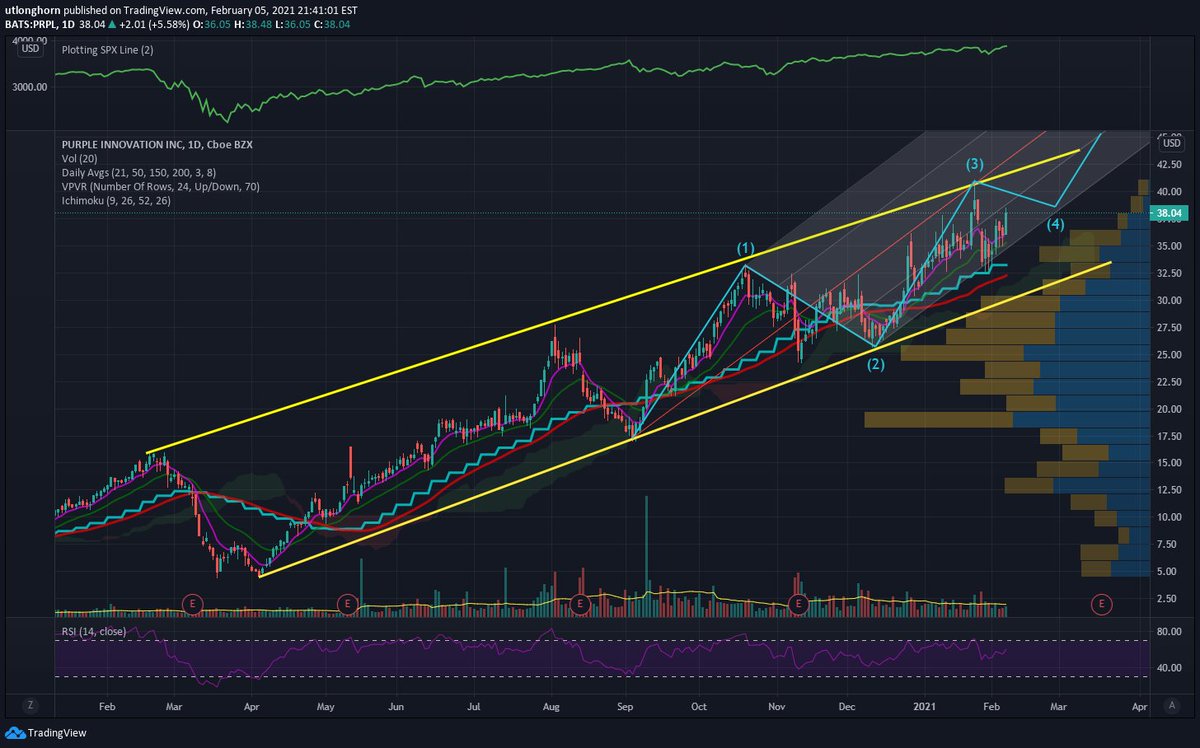
Task: Click the wave label (4) on chart
Action: tap(1056, 225)
